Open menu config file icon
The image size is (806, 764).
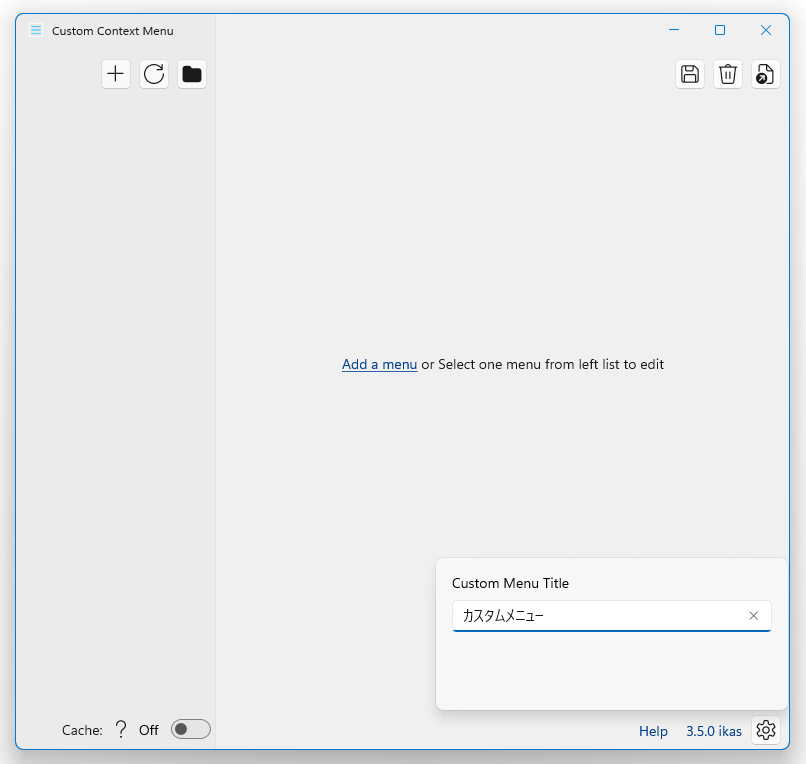(766, 74)
